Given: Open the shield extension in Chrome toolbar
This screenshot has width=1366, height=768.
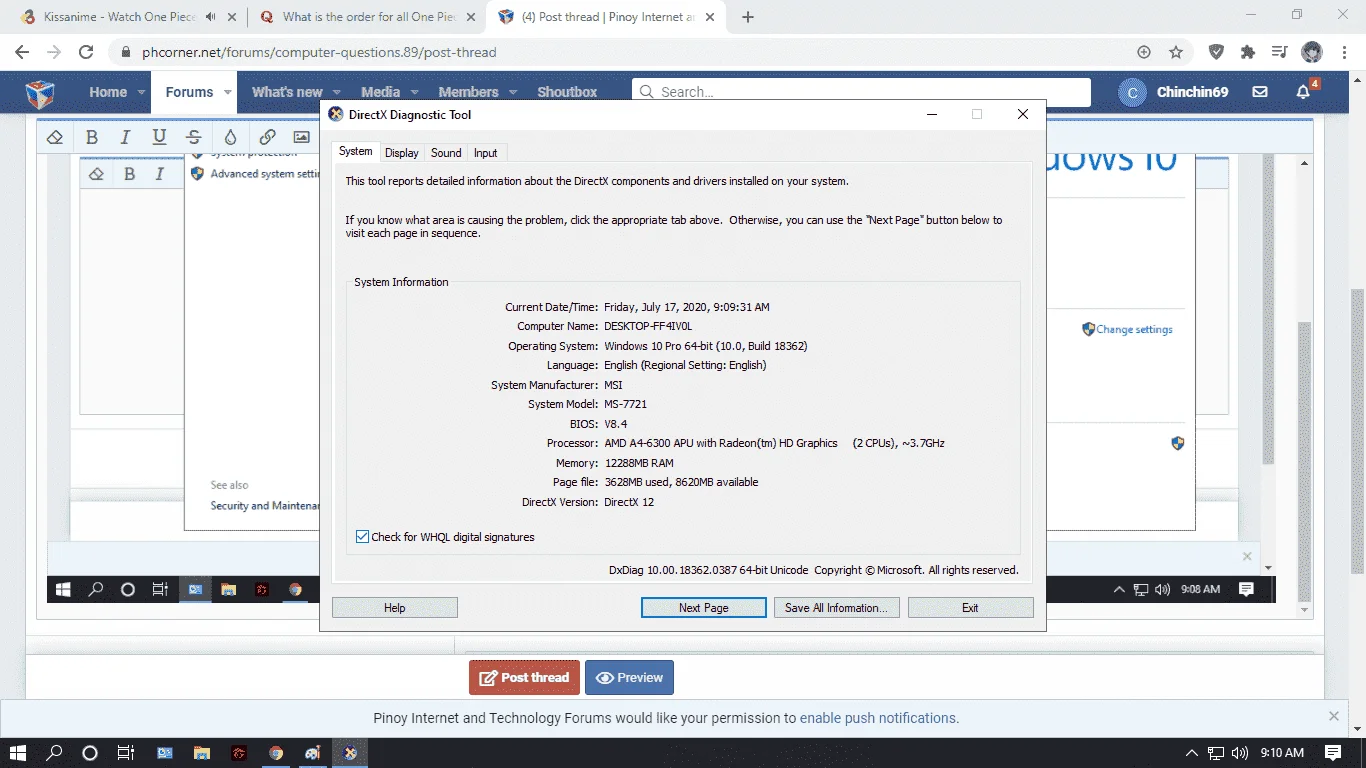Looking at the screenshot, I should (1216, 52).
